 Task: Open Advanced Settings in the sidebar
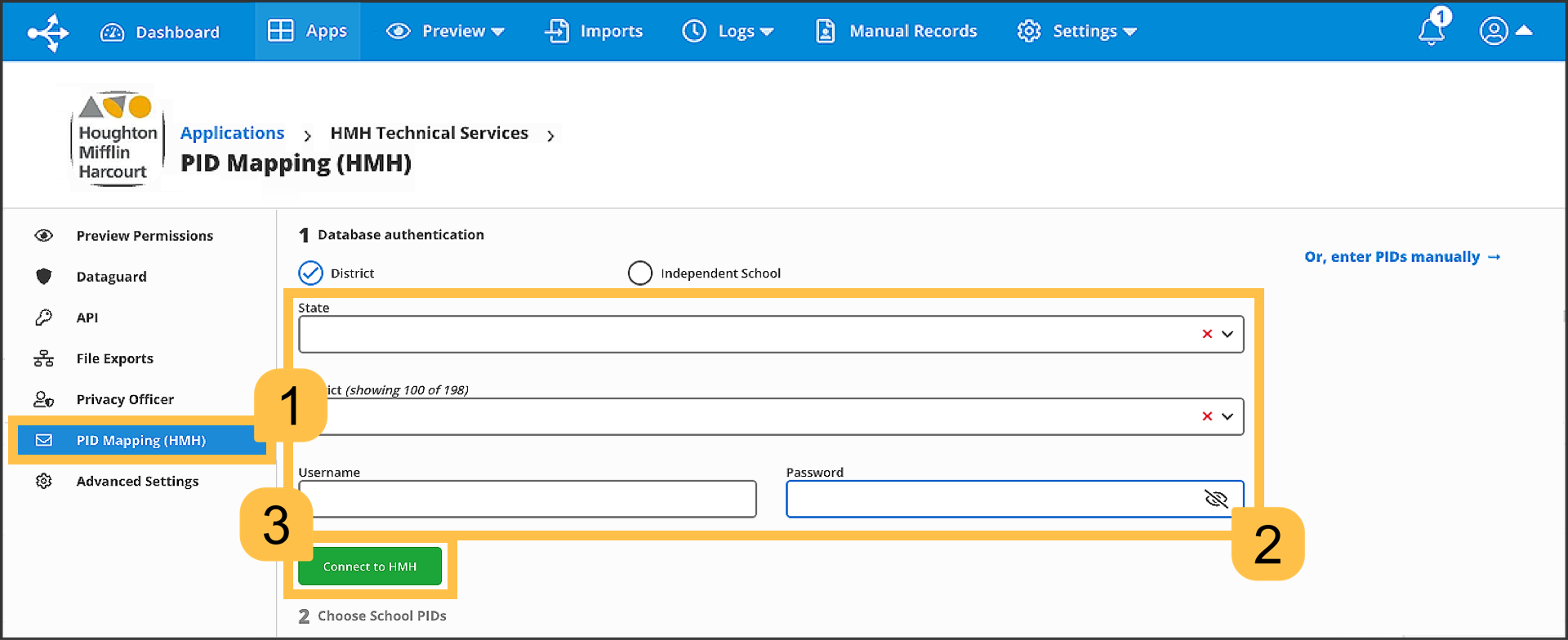tap(137, 481)
